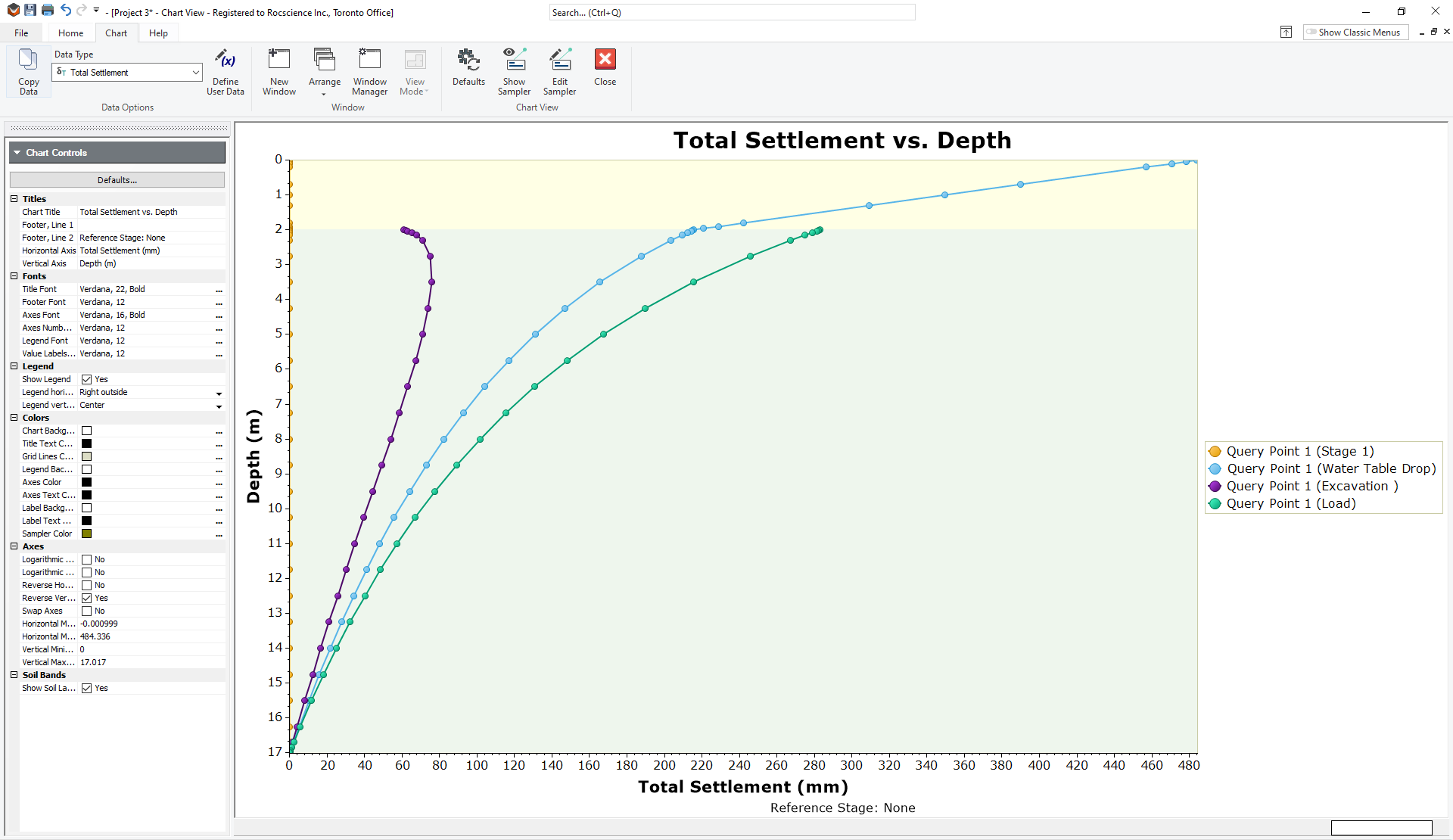Screen dimensions: 1453x840
Task: Click the Save icon in quick access toolbar
Action: pyautogui.click(x=29, y=11)
